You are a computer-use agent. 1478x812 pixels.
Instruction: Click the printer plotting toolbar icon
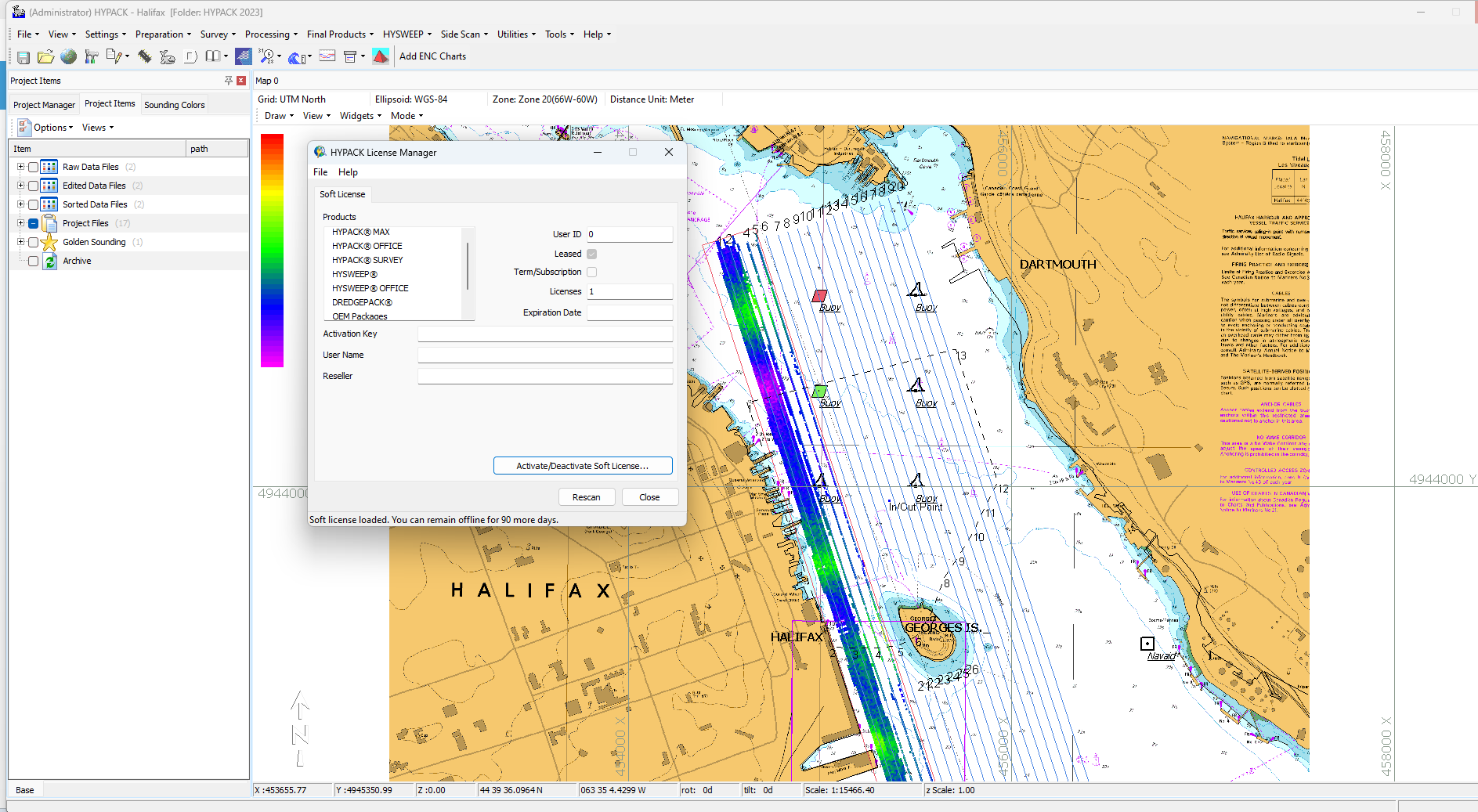pos(350,56)
